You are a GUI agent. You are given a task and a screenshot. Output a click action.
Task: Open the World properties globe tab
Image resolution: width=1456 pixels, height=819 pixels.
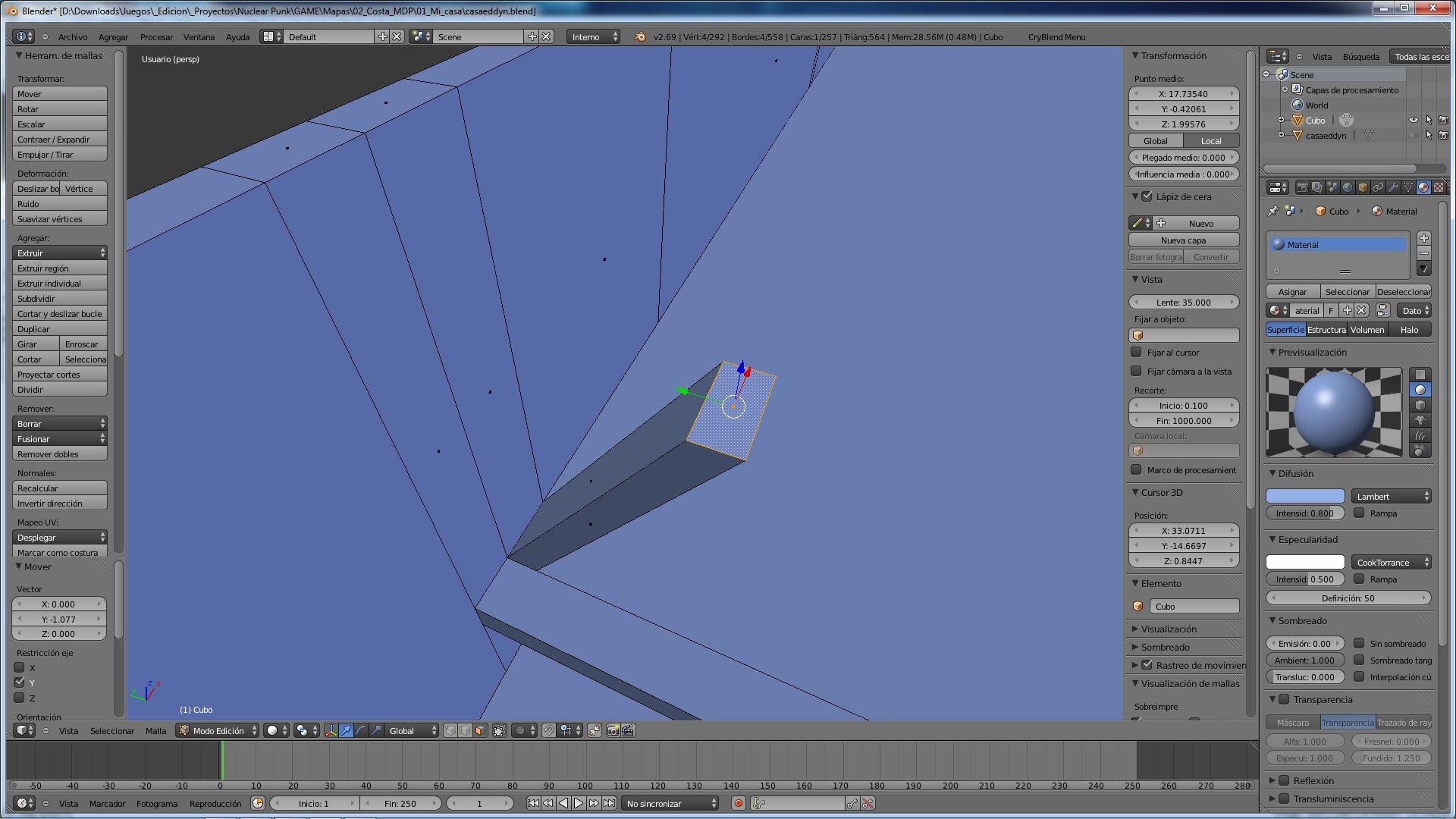coord(1348,187)
